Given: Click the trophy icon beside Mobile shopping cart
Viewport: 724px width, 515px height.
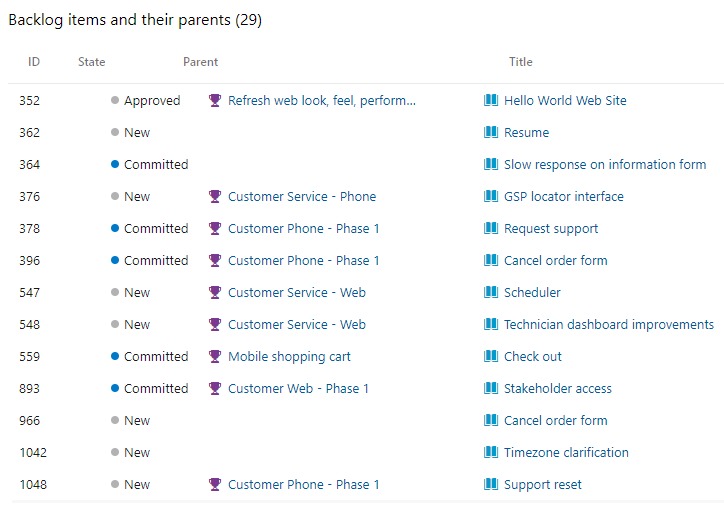Looking at the screenshot, I should 215,356.
